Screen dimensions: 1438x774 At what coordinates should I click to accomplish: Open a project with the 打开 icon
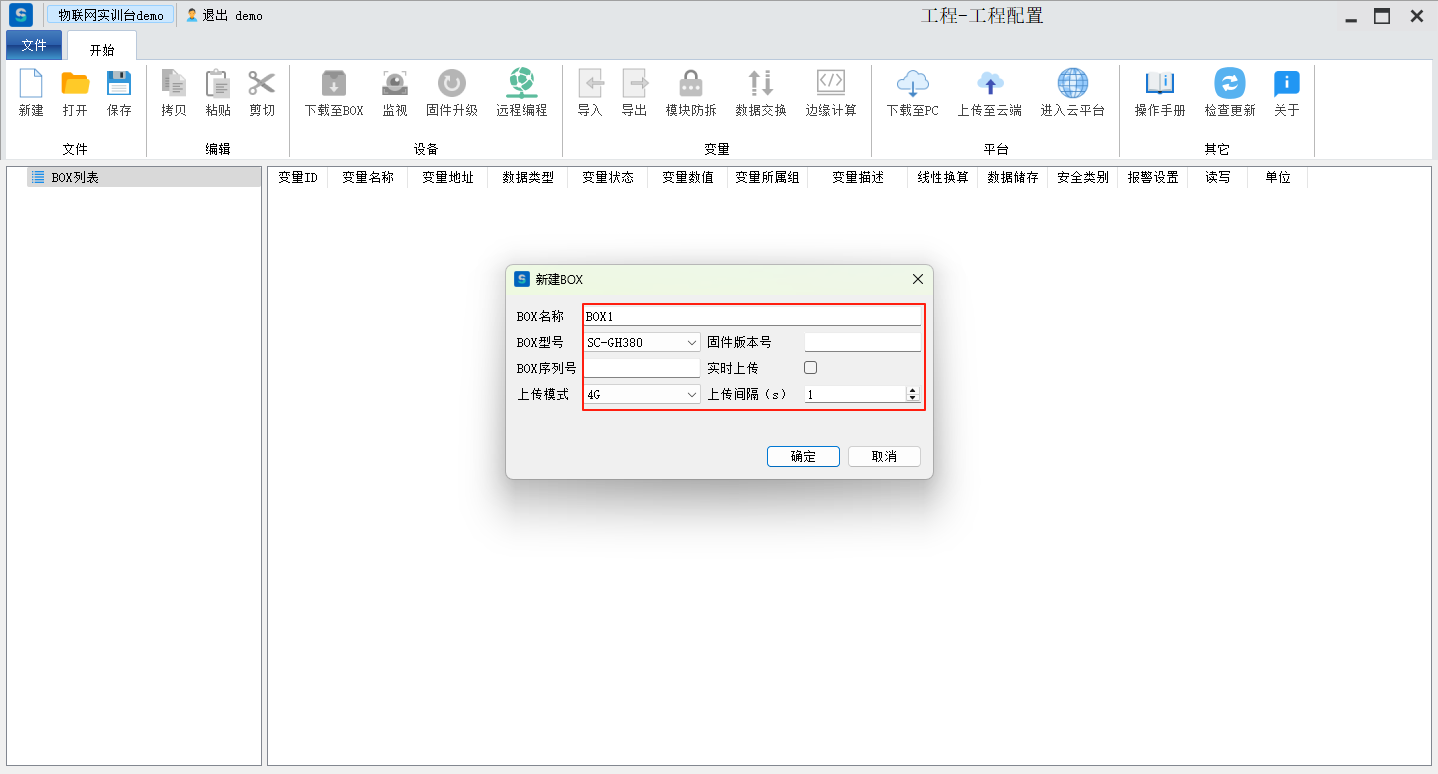pyautogui.click(x=75, y=84)
